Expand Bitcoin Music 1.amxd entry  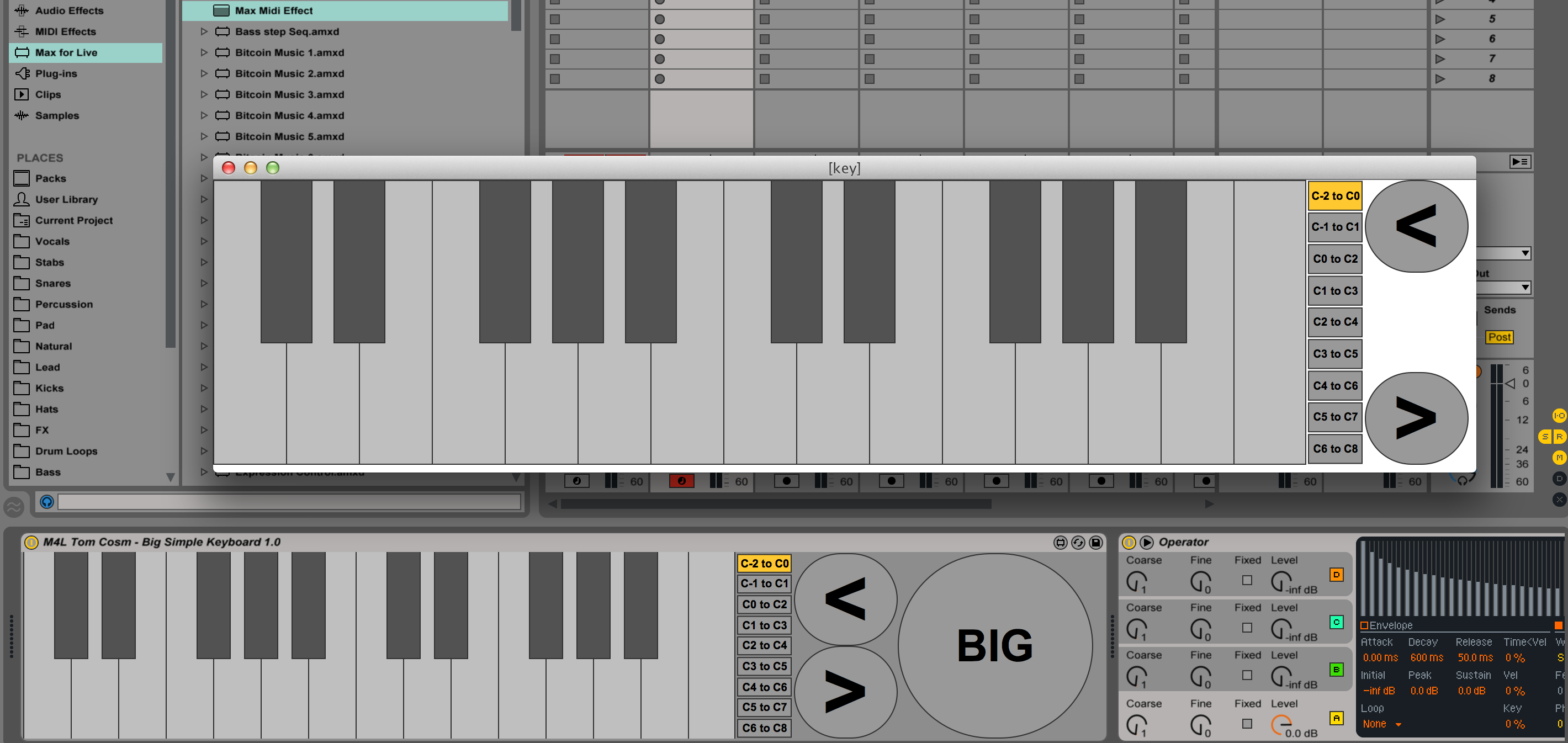click(204, 53)
